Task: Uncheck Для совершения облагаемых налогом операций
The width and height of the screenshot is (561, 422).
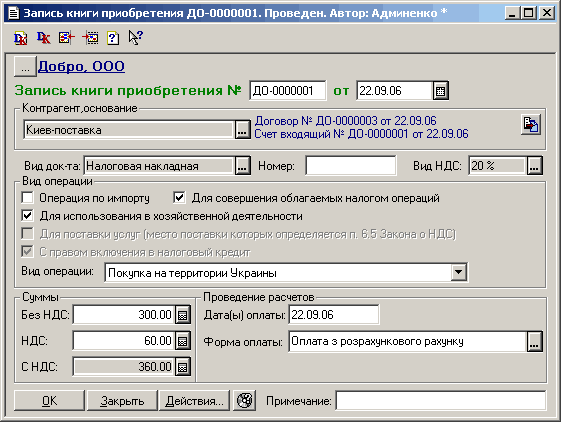Action: (x=179, y=198)
